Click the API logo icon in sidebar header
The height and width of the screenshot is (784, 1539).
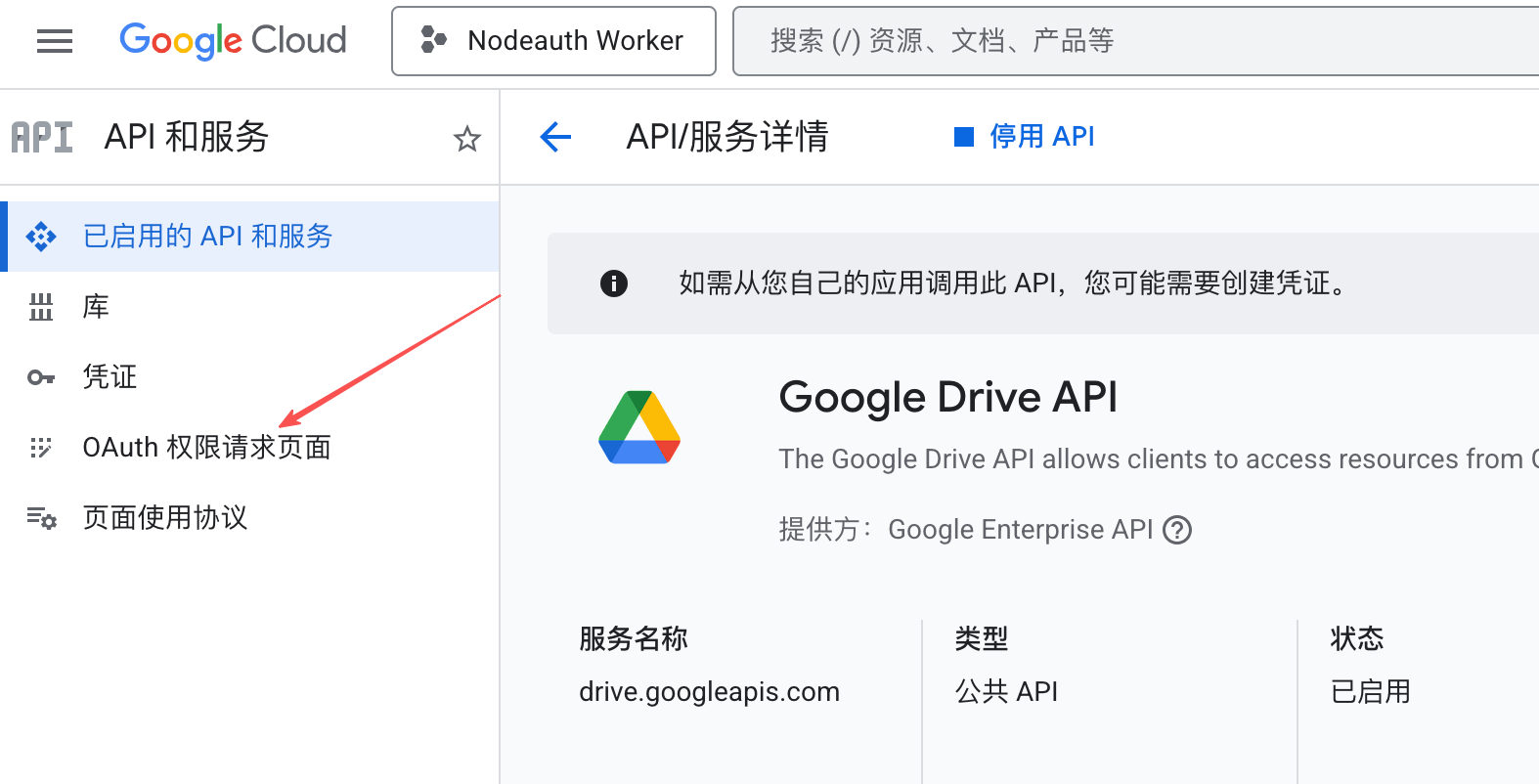pos(42,138)
